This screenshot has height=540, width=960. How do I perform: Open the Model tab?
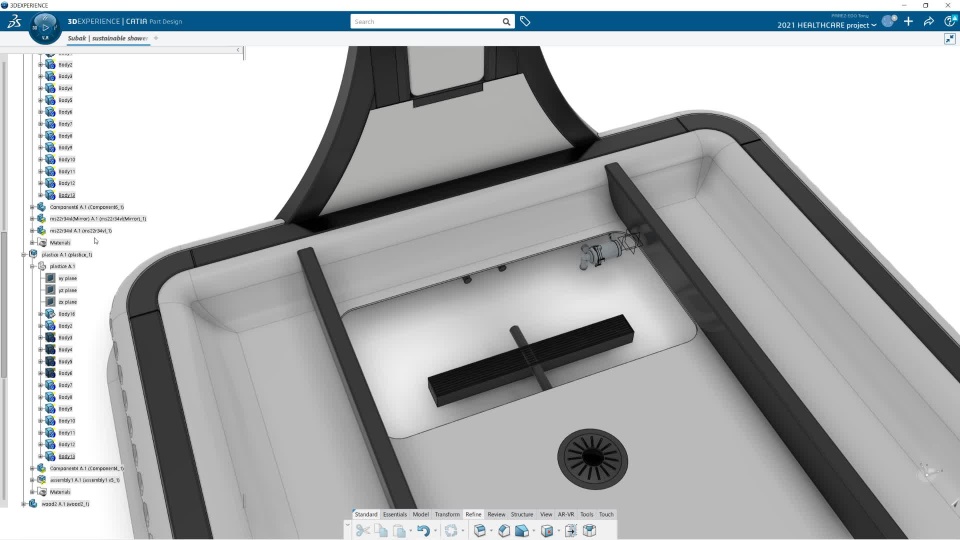[421, 514]
